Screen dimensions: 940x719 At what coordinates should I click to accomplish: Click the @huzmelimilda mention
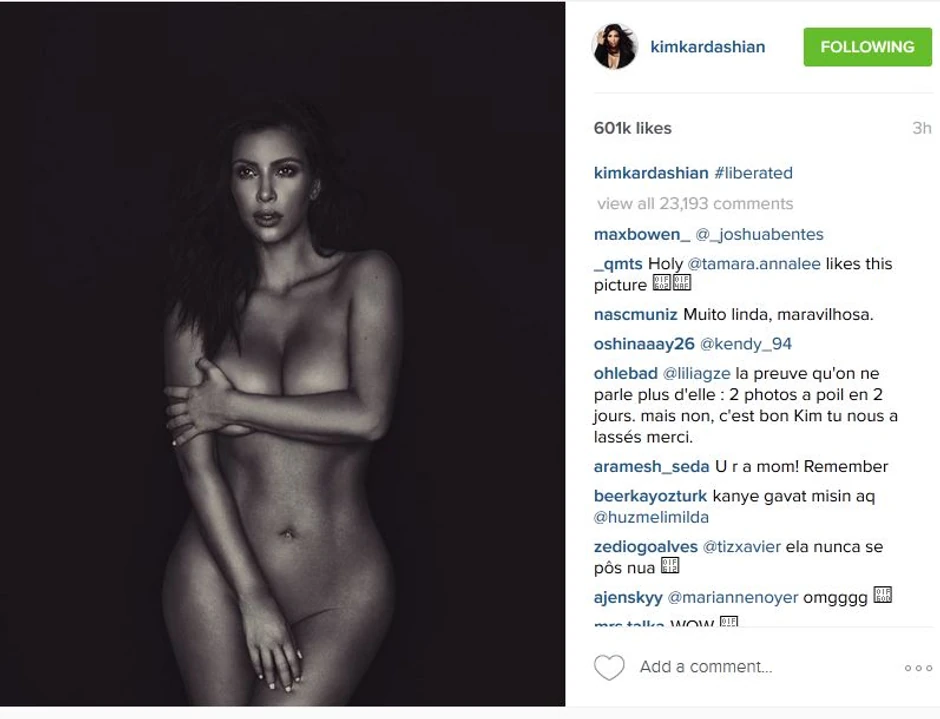pyautogui.click(x=651, y=518)
